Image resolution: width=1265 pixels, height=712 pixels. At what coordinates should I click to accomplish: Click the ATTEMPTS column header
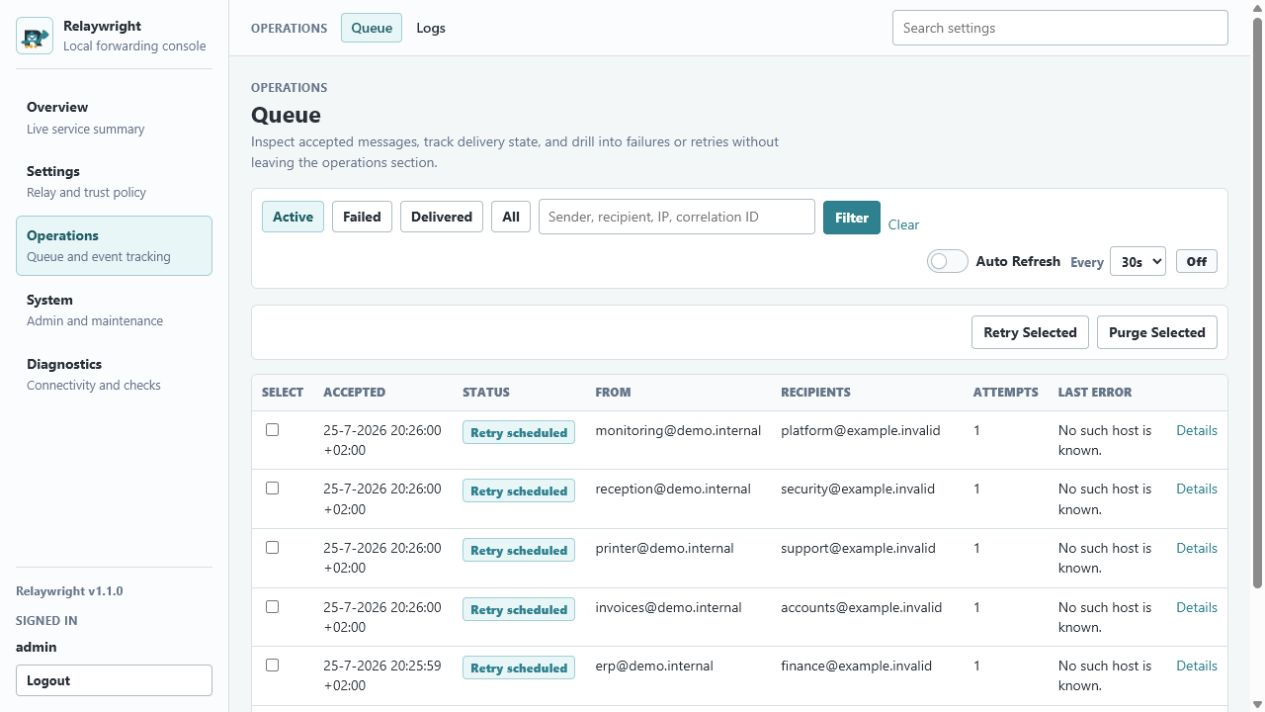click(1005, 392)
